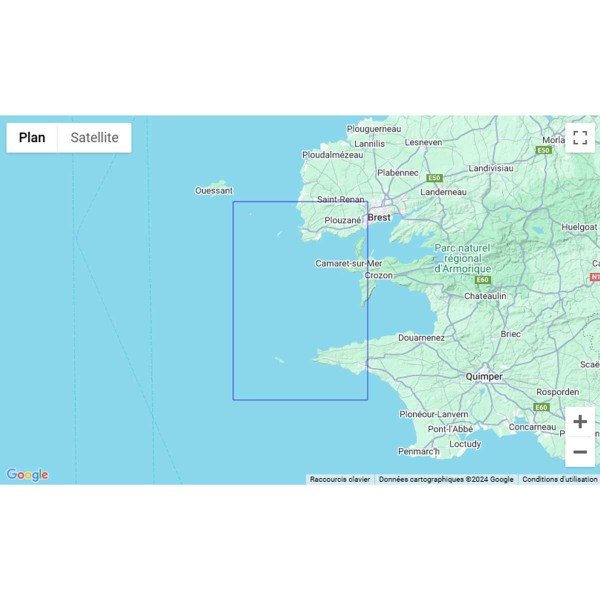Click the E60 road badge near Rosporden

[x=541, y=407]
